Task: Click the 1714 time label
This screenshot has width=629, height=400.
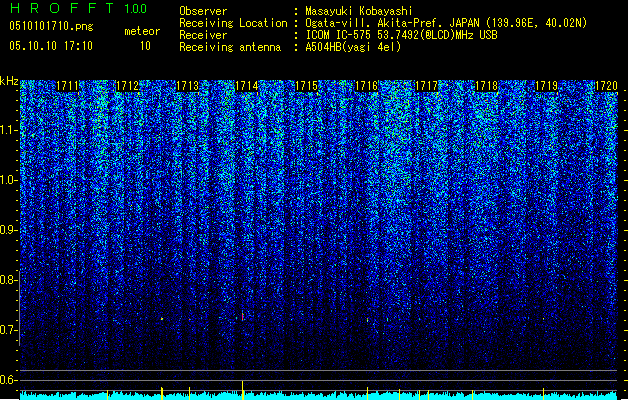Action: click(246, 86)
